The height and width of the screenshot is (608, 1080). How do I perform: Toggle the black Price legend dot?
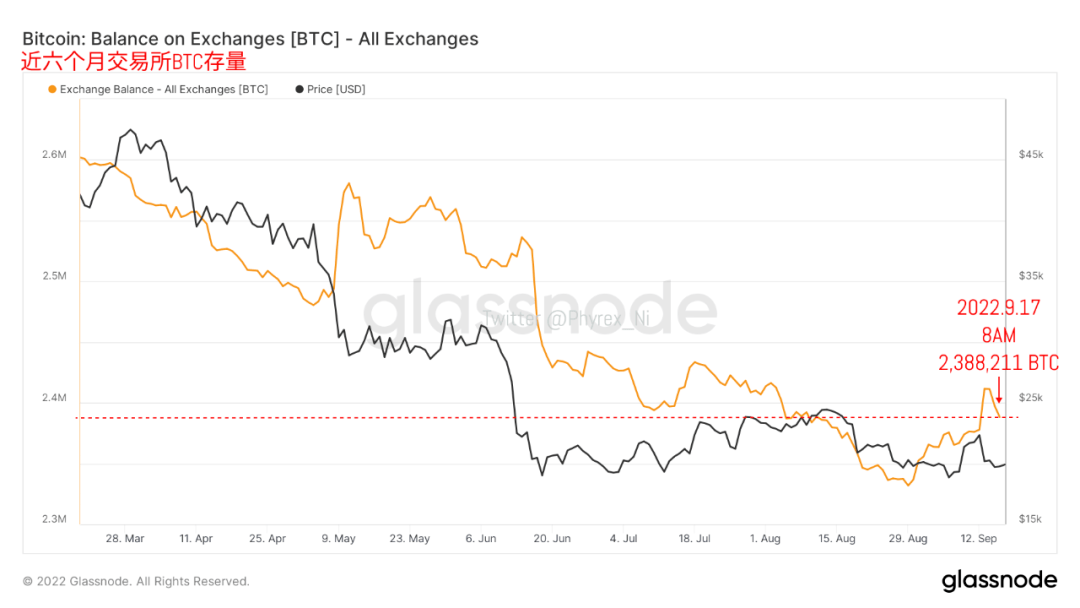click(x=300, y=89)
